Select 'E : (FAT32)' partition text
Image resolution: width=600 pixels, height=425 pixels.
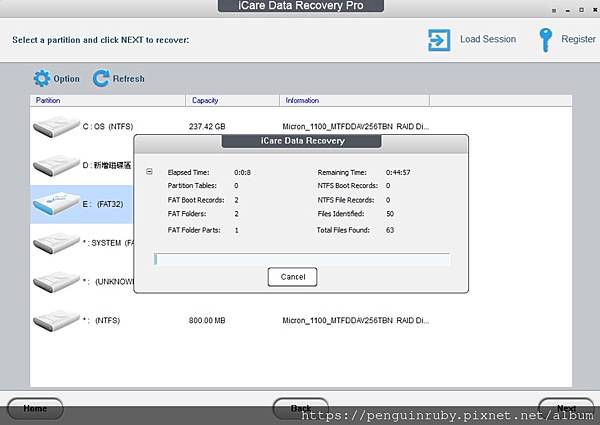(x=103, y=204)
